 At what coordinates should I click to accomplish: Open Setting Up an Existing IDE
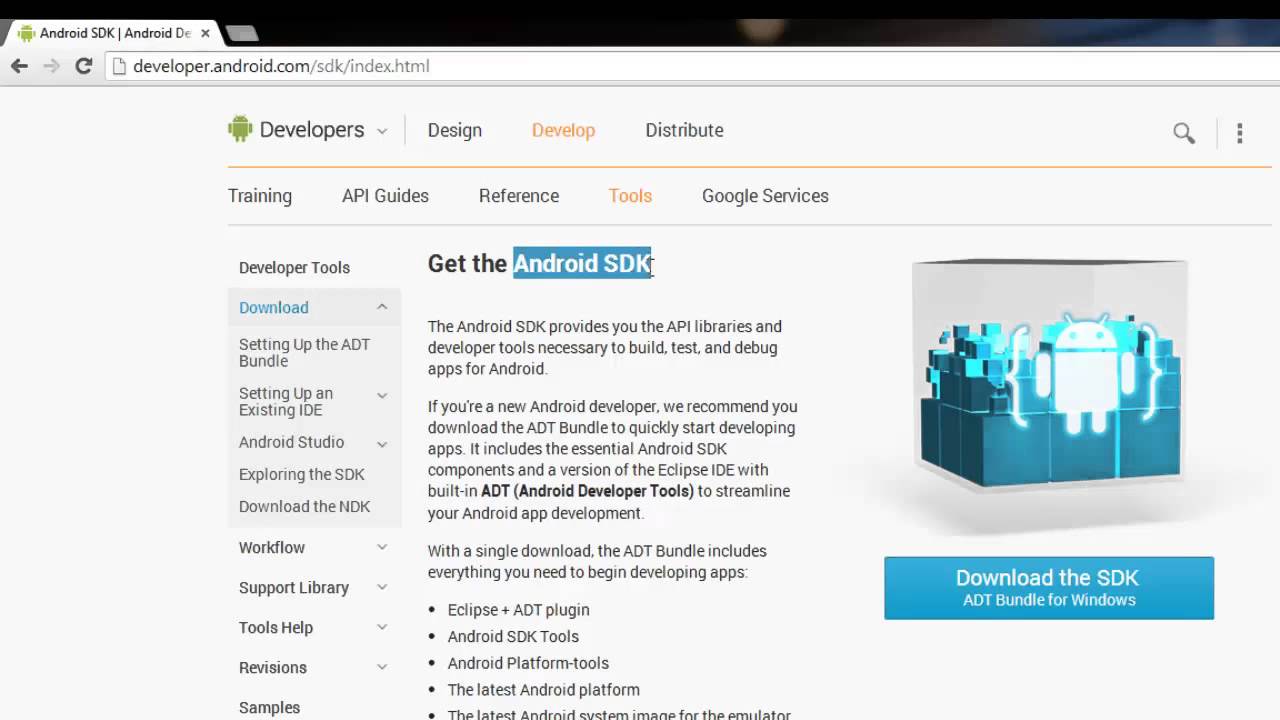pyautogui.click(x=286, y=401)
